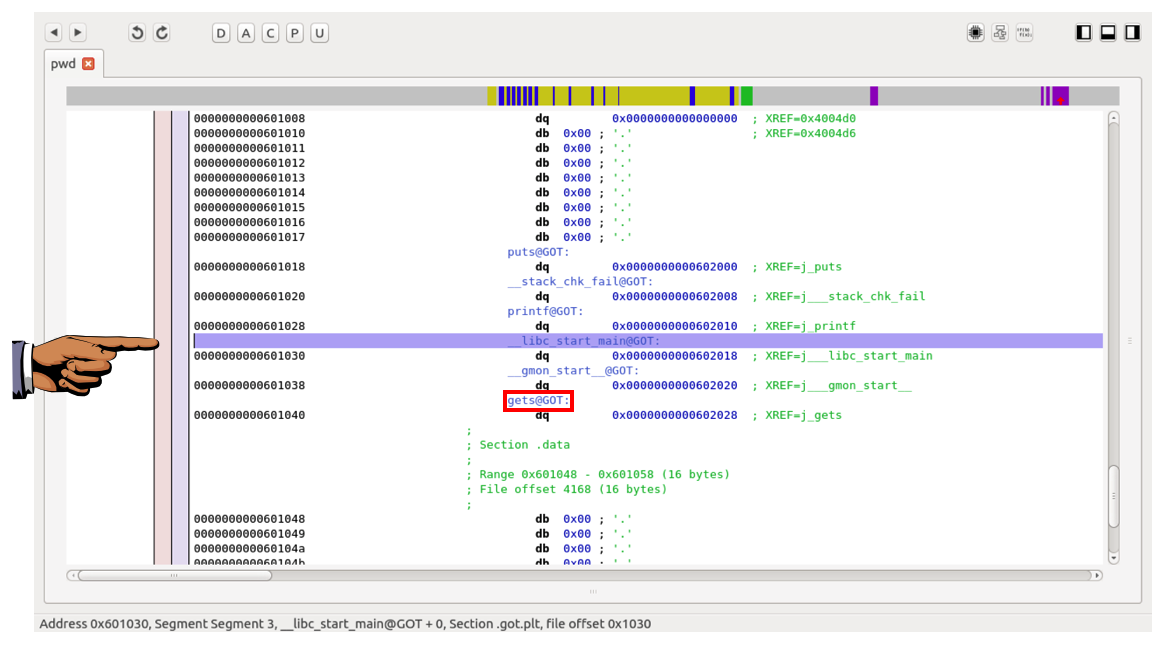Go back in navigation history

54,33
